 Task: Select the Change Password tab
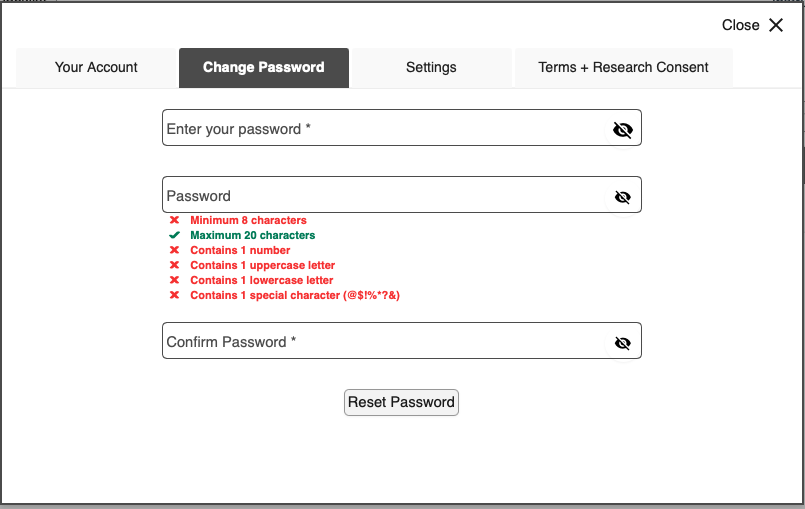[x=264, y=68]
